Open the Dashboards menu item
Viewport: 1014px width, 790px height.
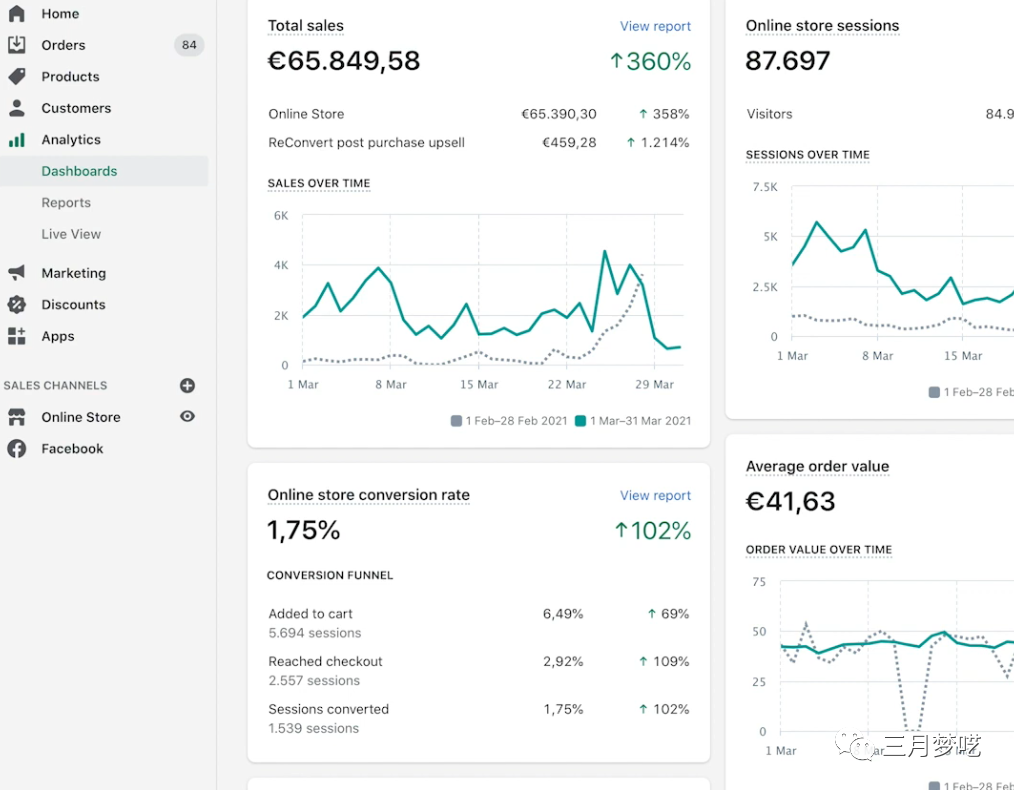pyautogui.click(x=79, y=171)
